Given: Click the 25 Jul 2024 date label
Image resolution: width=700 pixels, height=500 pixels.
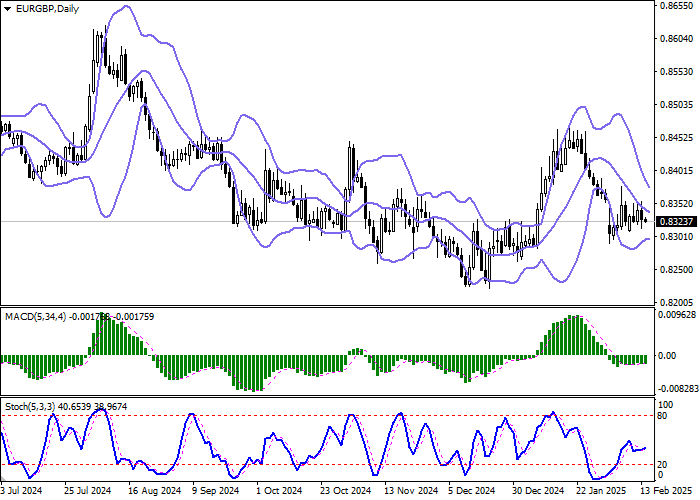Looking at the screenshot, I should pos(88,491).
